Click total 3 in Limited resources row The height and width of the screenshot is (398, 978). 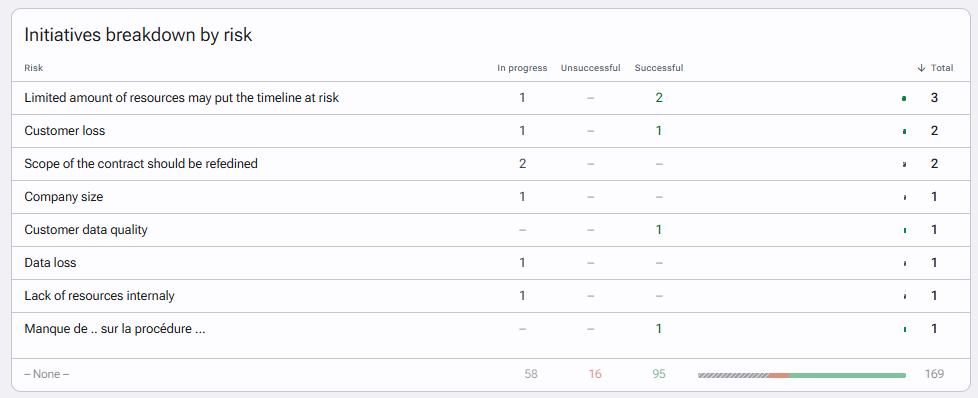(934, 98)
